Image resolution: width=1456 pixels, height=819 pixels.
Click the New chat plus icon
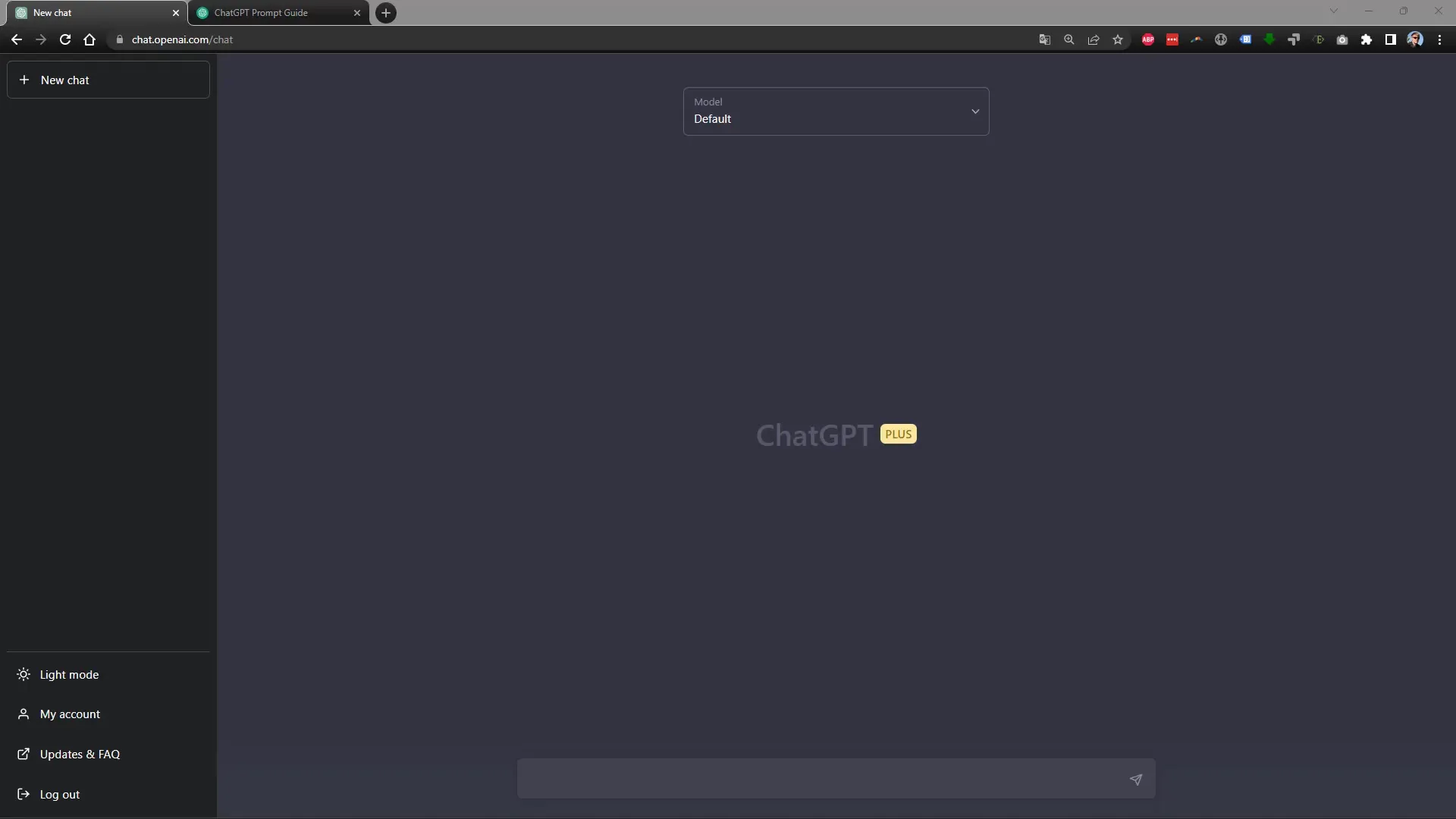coord(23,79)
